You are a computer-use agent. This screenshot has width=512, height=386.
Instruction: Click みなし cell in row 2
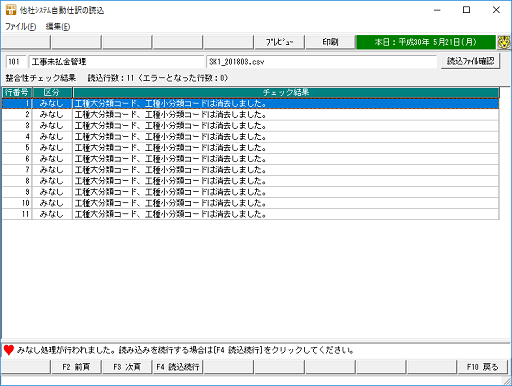(x=52, y=115)
